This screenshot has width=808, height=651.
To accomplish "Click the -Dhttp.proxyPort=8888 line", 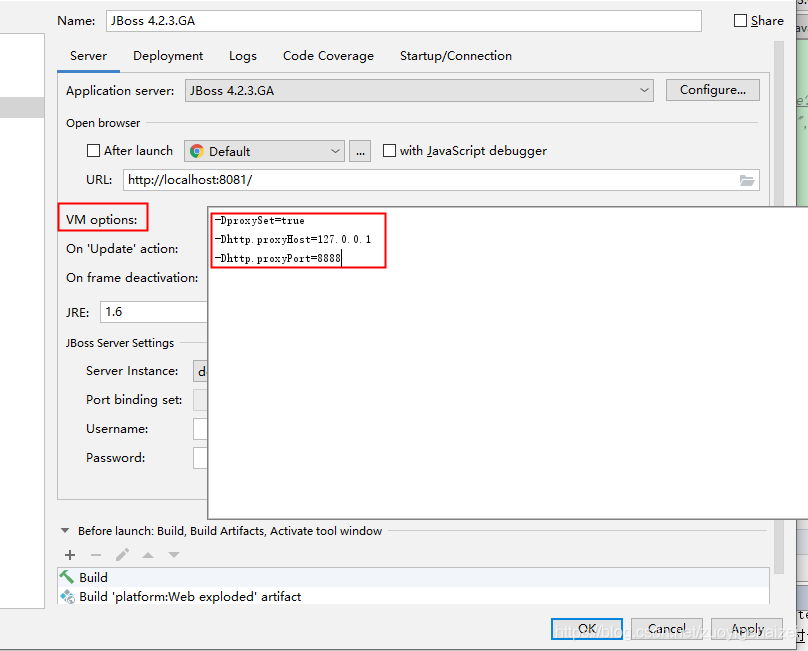I will (x=278, y=258).
